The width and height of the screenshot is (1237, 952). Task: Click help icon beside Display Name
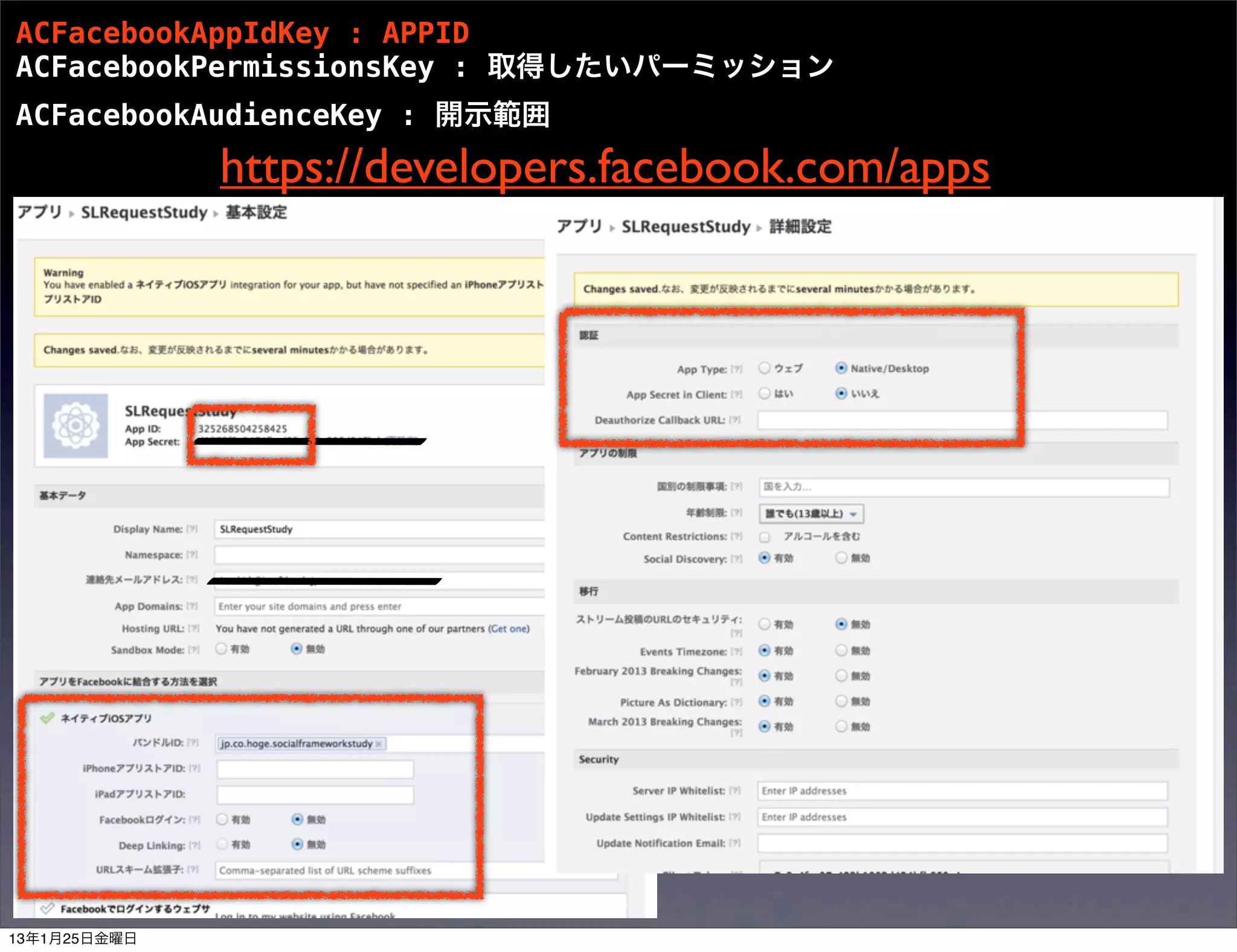[x=192, y=529]
